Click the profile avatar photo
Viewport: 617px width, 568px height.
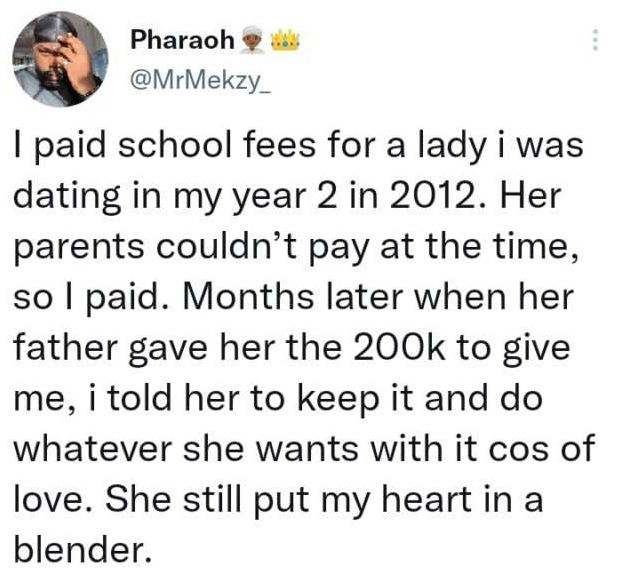pos(59,59)
